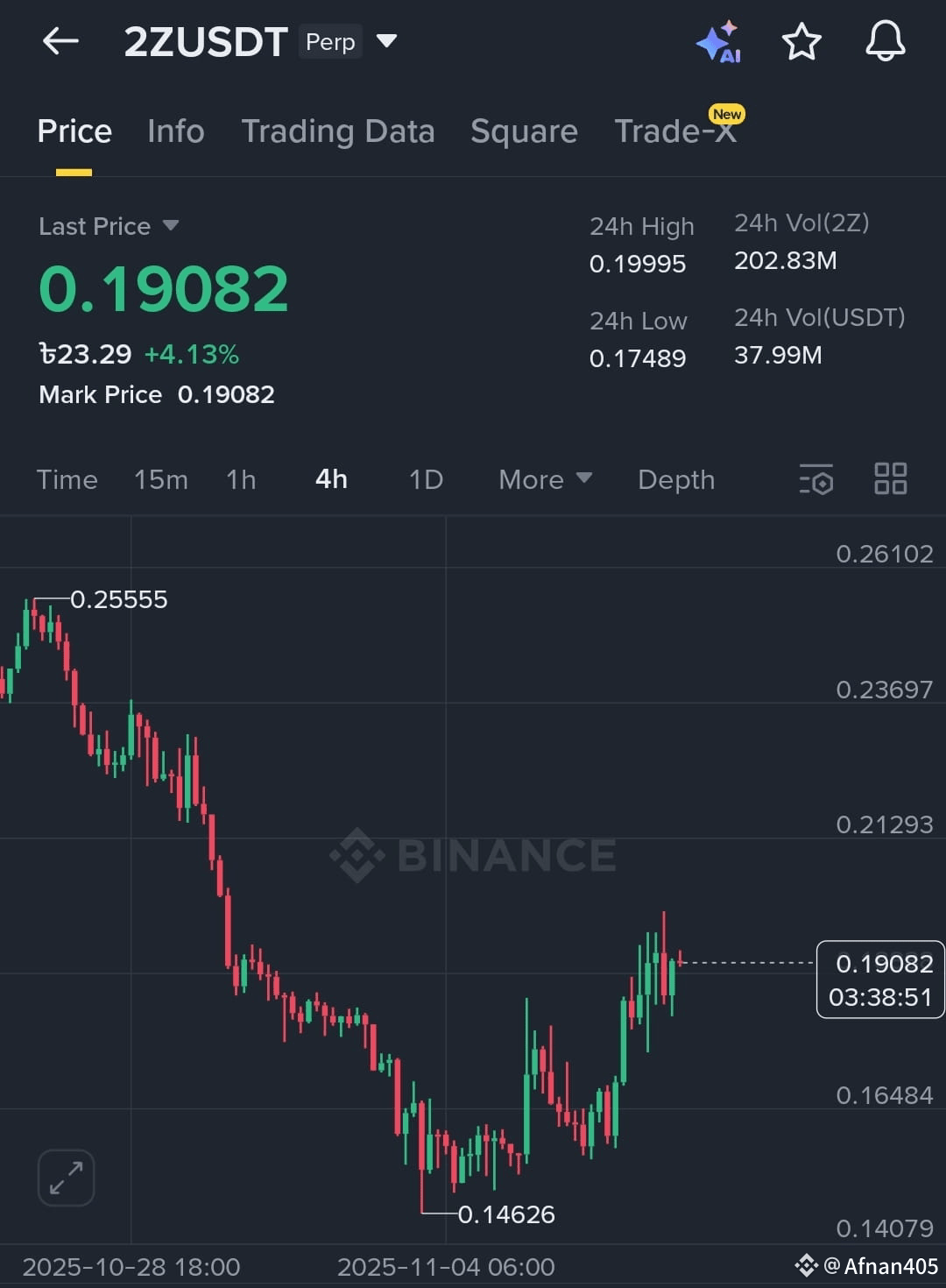Select the 4h chart interval

click(x=331, y=479)
